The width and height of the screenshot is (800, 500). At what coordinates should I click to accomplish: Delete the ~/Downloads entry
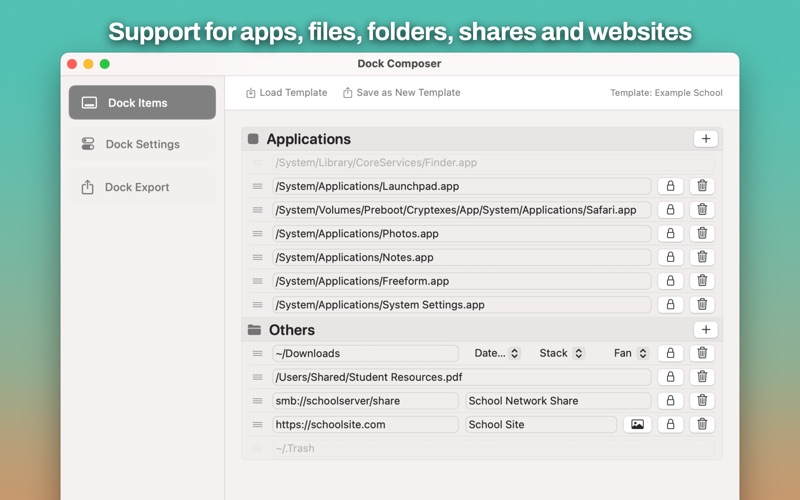click(702, 353)
